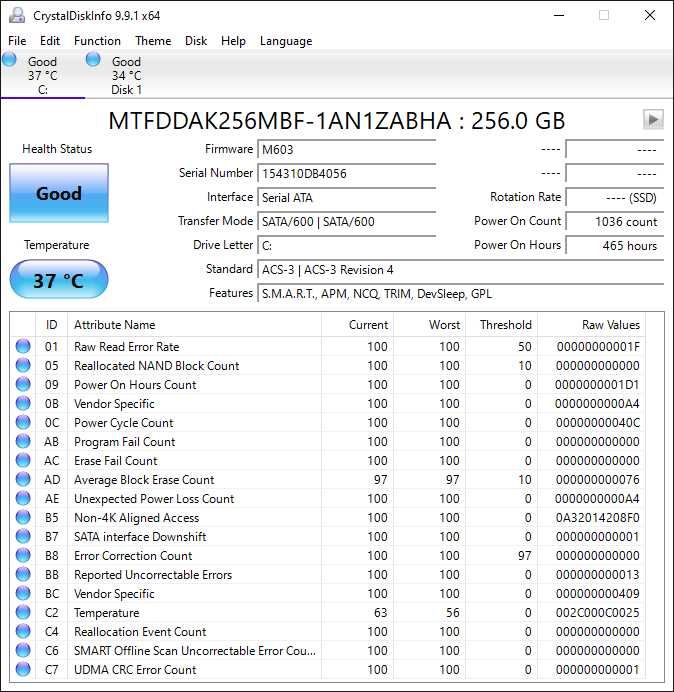
Task: Click the Features field listing S.M.A.R.T., APM
Action: (x=460, y=293)
